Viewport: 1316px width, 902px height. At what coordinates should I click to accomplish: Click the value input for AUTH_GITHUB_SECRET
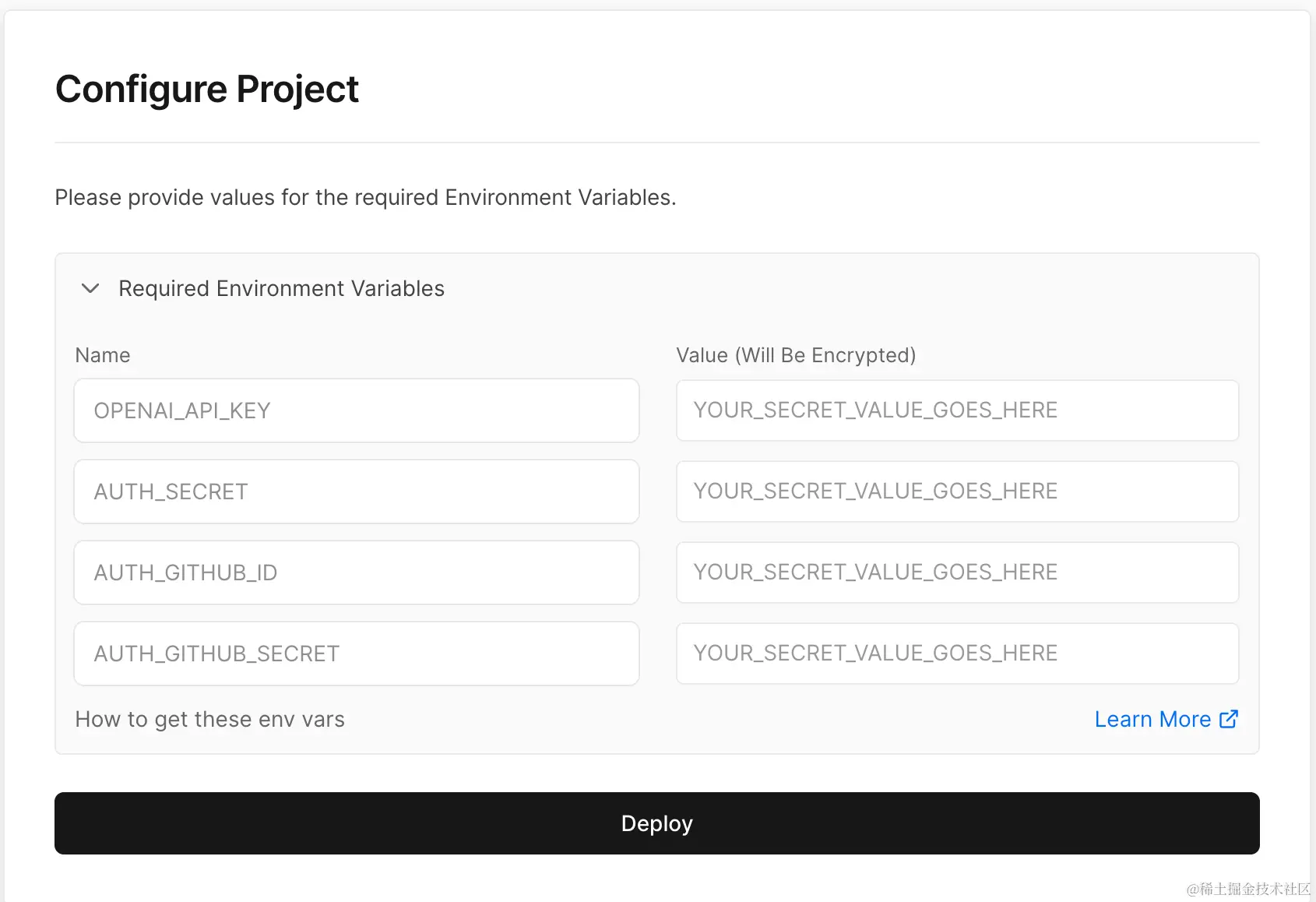tap(957, 654)
